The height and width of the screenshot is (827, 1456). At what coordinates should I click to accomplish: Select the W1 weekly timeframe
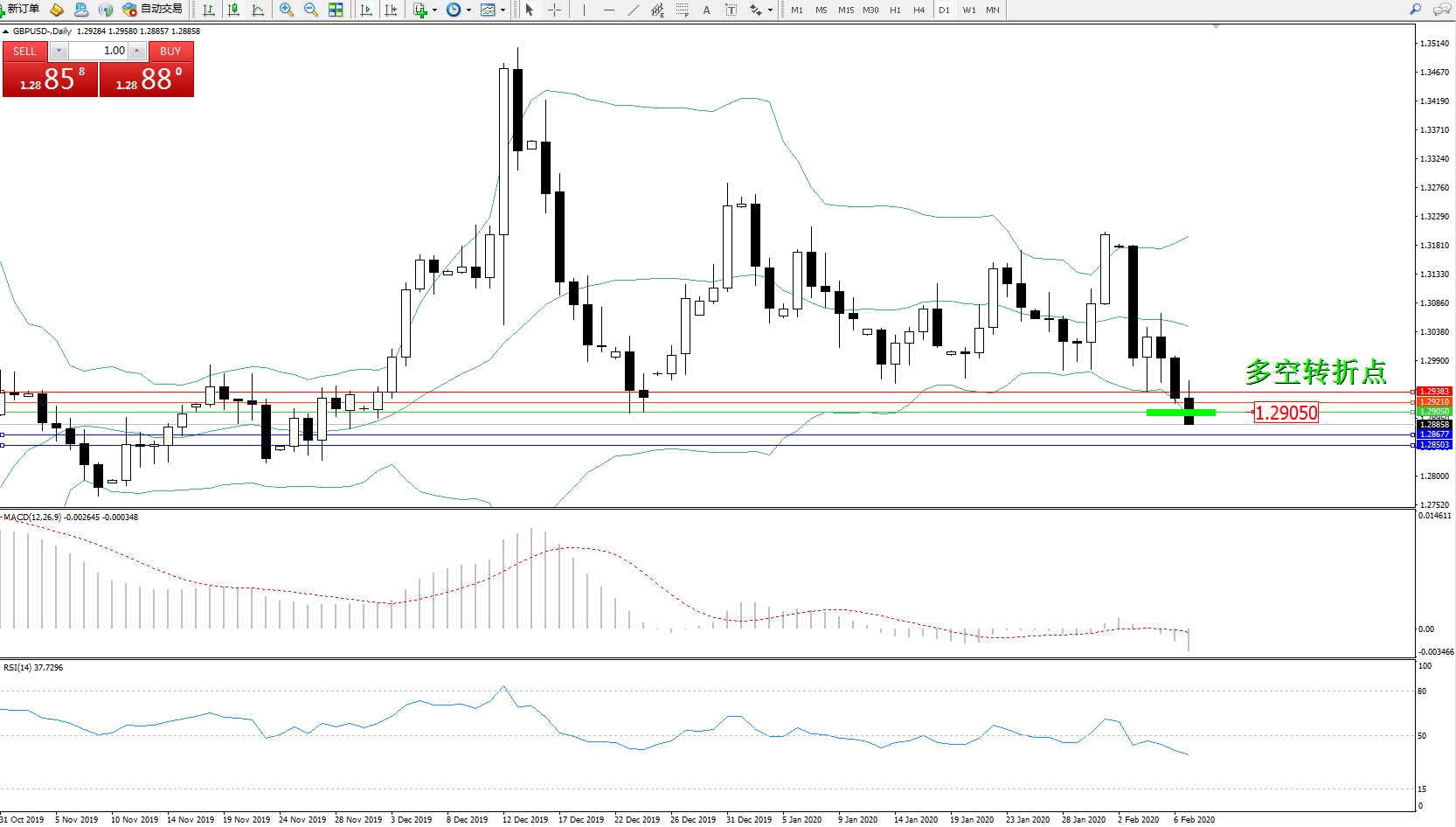click(968, 10)
